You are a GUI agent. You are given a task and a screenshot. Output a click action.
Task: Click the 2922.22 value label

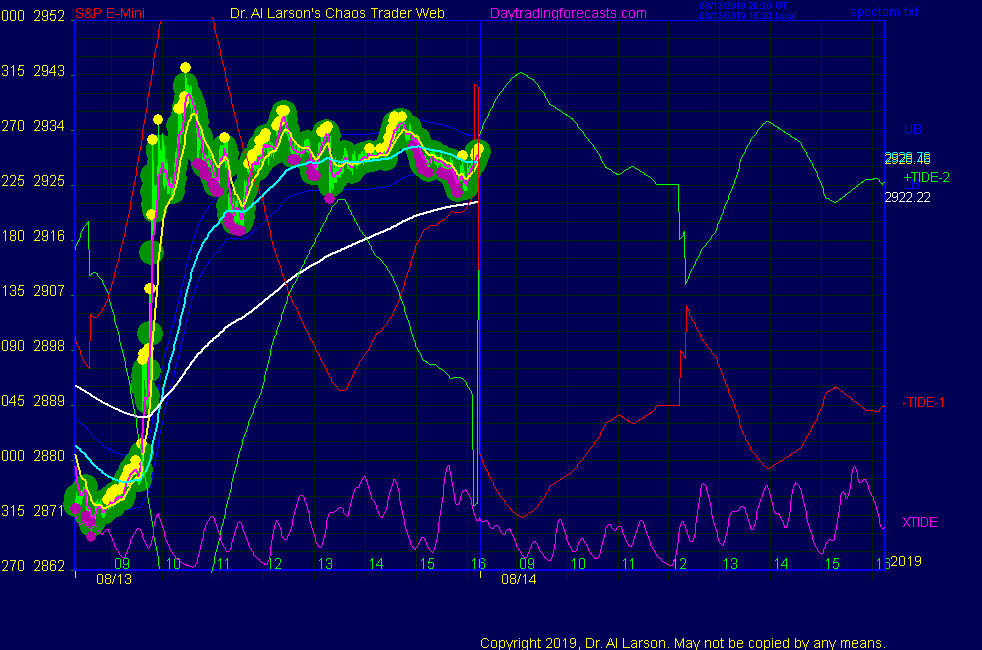point(907,197)
